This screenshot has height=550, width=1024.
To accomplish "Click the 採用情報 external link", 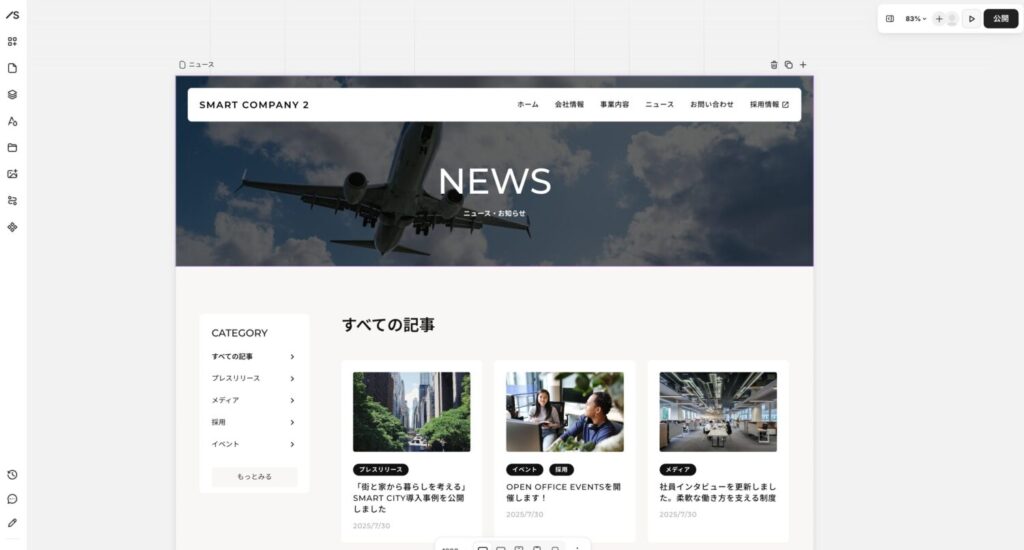I will click(769, 105).
